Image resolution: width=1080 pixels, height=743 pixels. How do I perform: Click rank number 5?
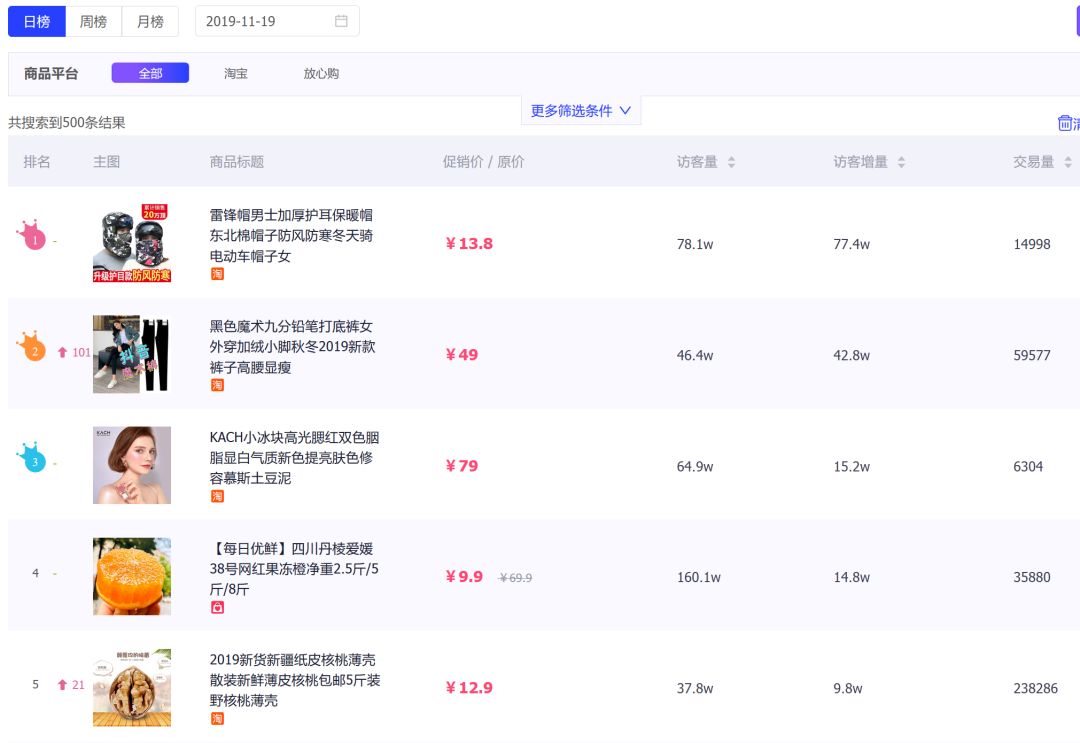tap(36, 684)
